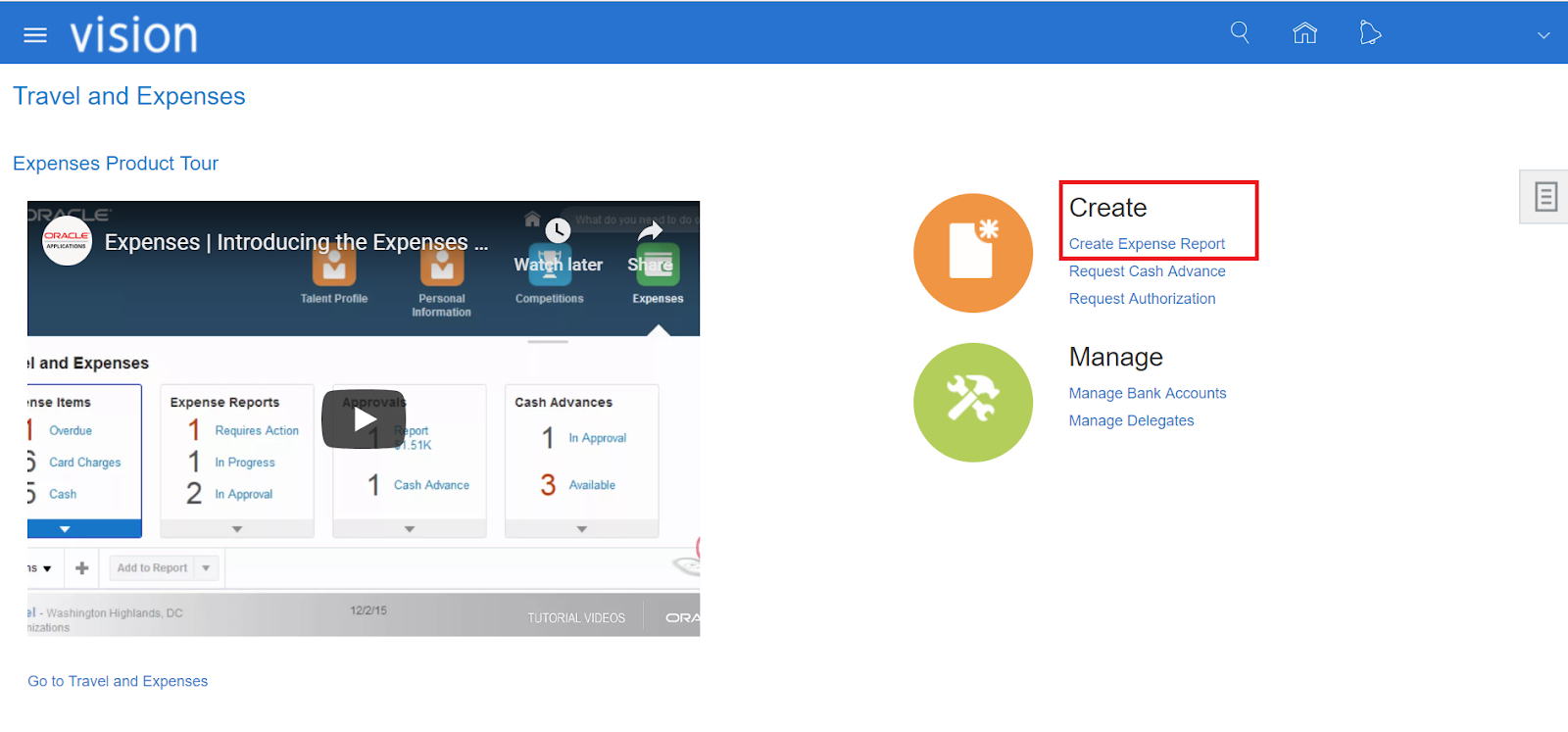Click the Add to Report button
Image resolution: width=1568 pixels, height=732 pixels.
click(152, 568)
